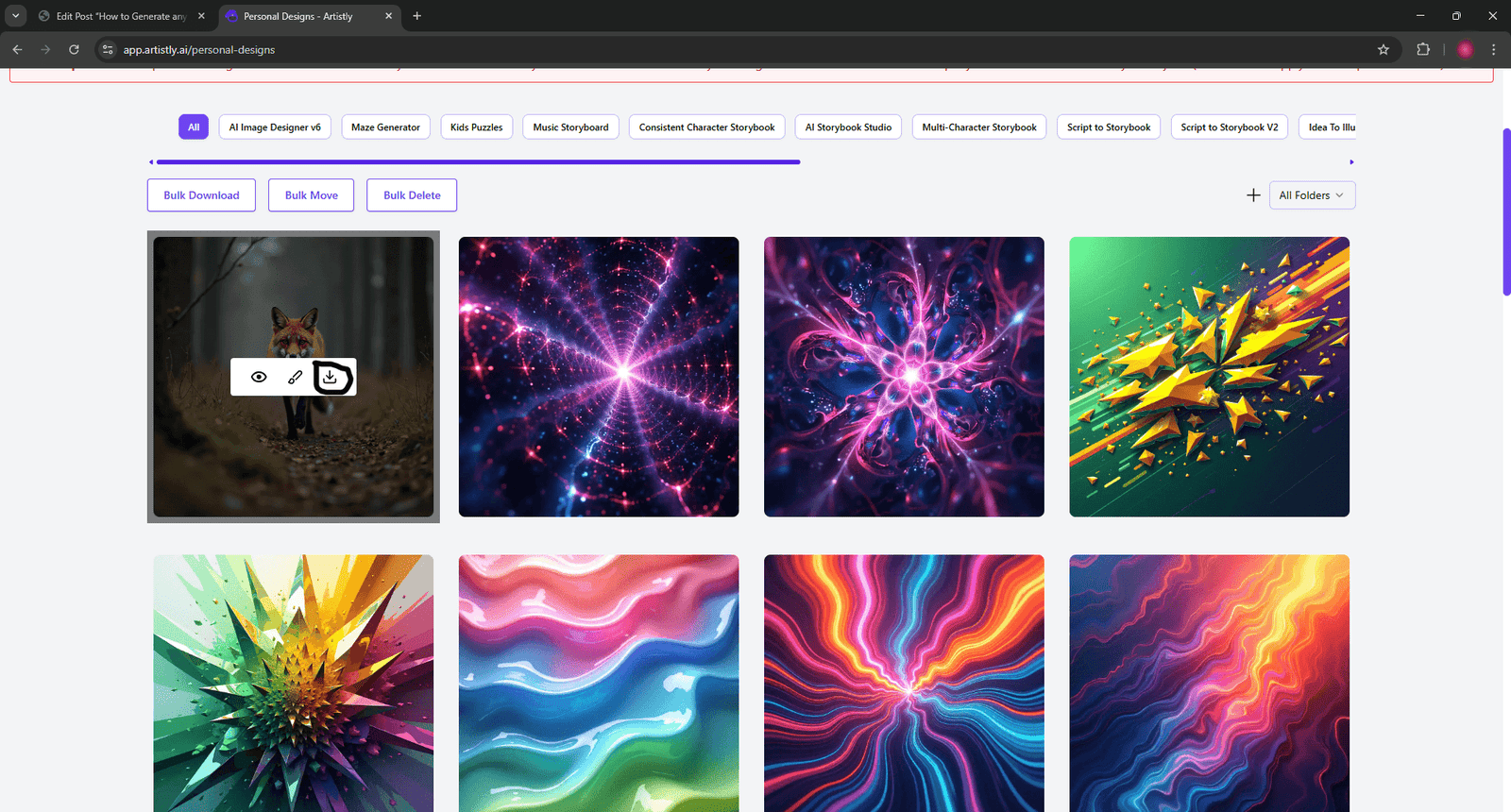Bookmark this page with star icon
This screenshot has width=1511, height=812.
click(1384, 50)
